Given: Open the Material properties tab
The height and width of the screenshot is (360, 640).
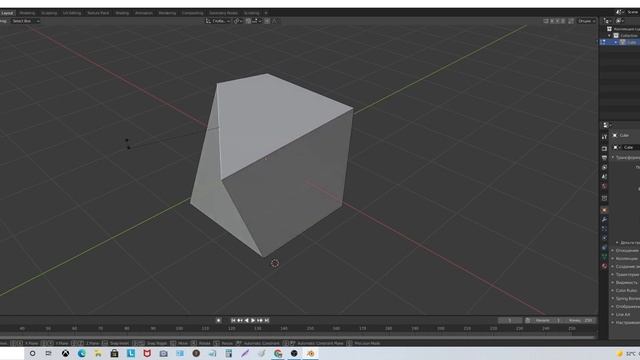Looking at the screenshot, I should 604,266.
